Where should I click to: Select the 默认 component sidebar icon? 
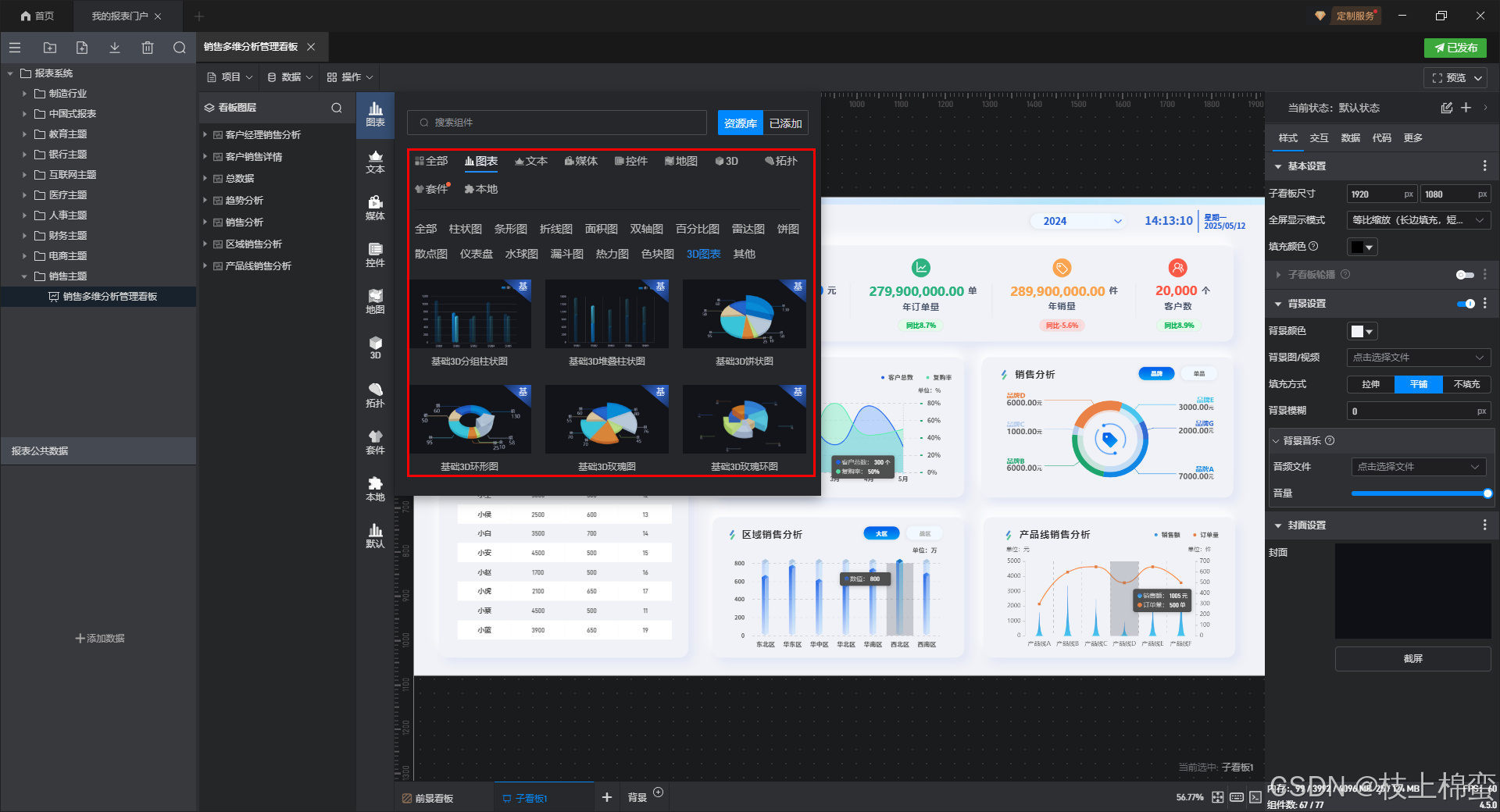pyautogui.click(x=376, y=536)
